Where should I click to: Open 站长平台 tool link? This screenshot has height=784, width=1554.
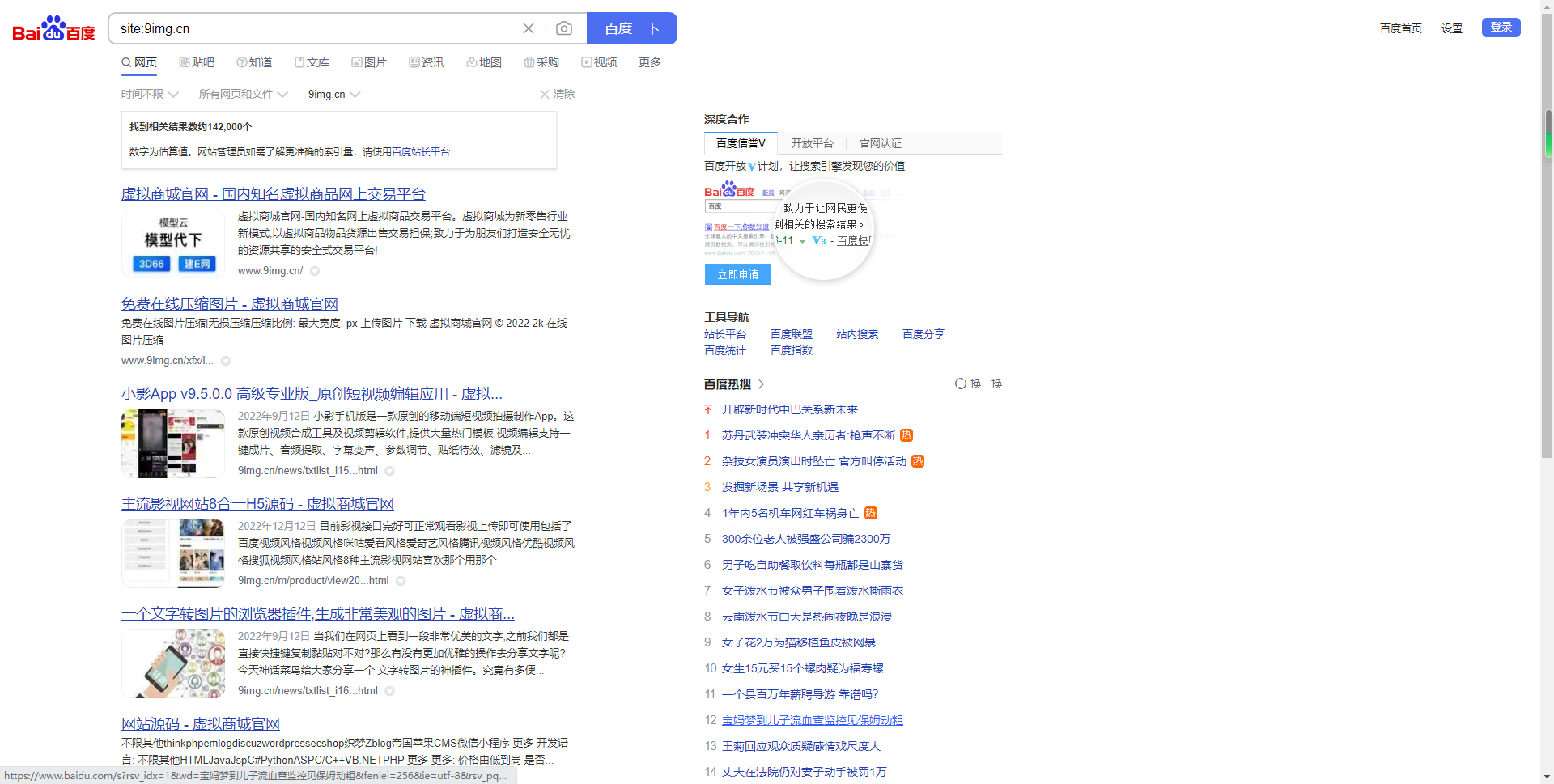point(725,334)
